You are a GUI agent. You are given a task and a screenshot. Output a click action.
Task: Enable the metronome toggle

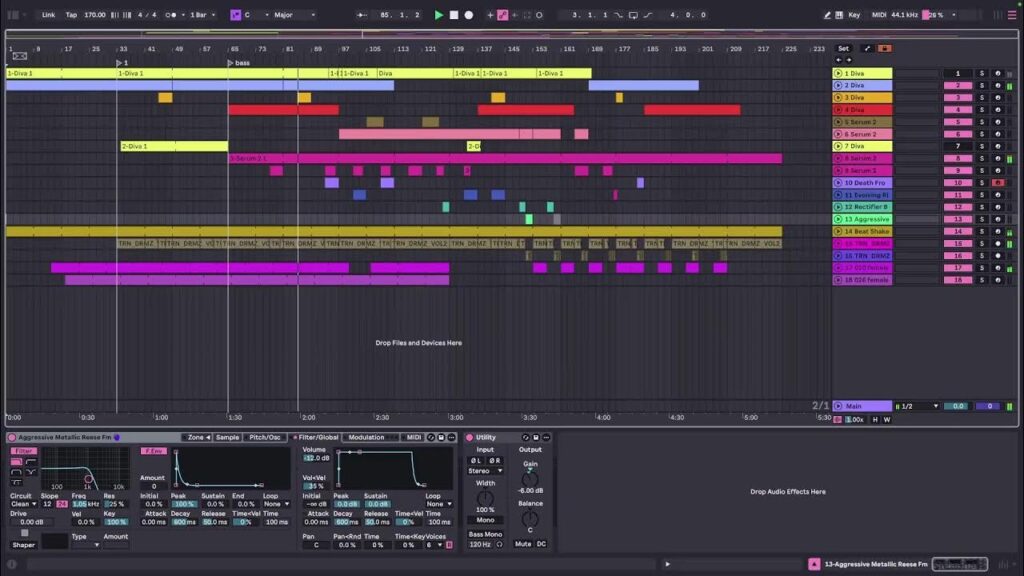click(x=172, y=15)
